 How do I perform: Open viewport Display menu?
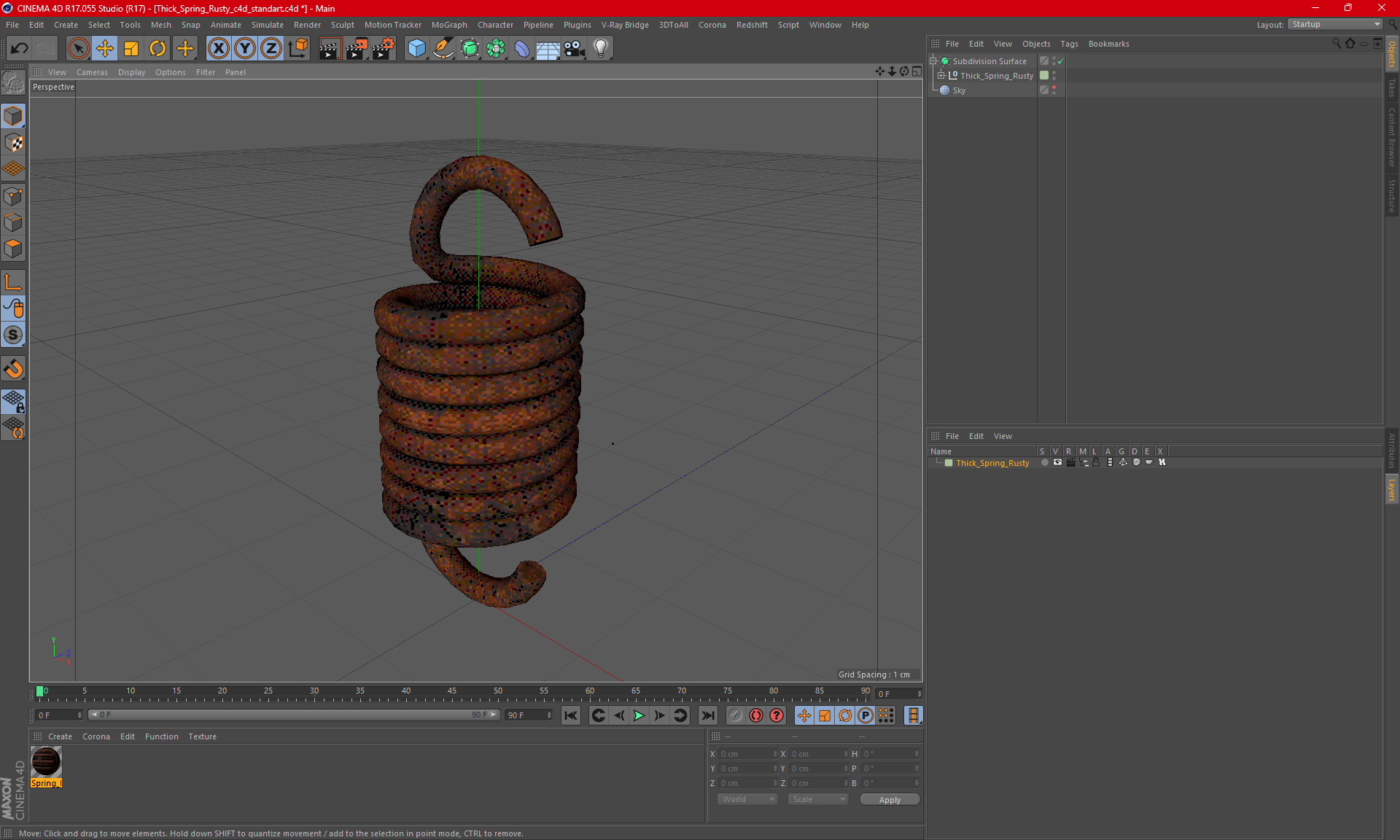[x=131, y=72]
